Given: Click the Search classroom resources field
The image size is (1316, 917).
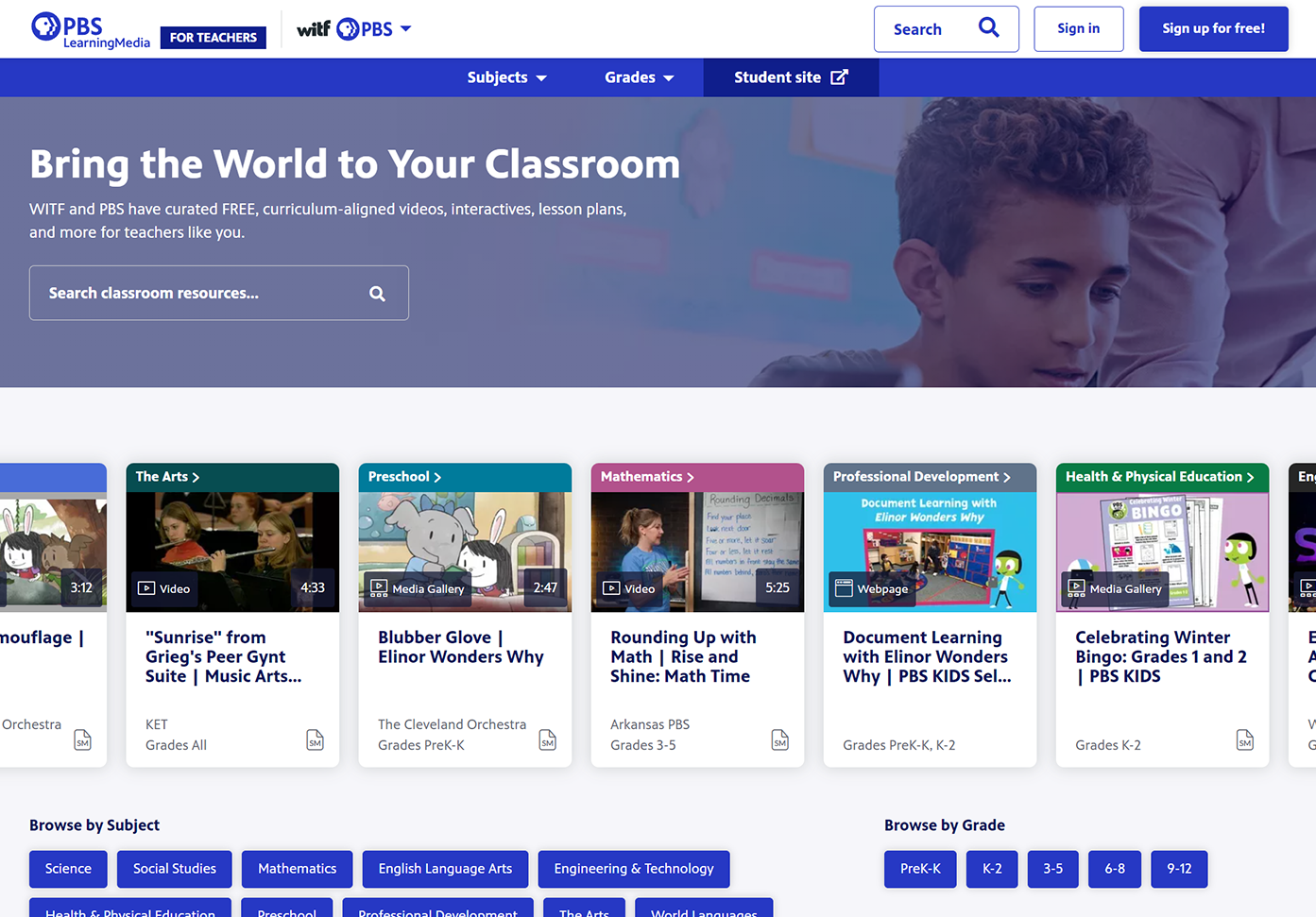Looking at the screenshot, I should pos(219,293).
